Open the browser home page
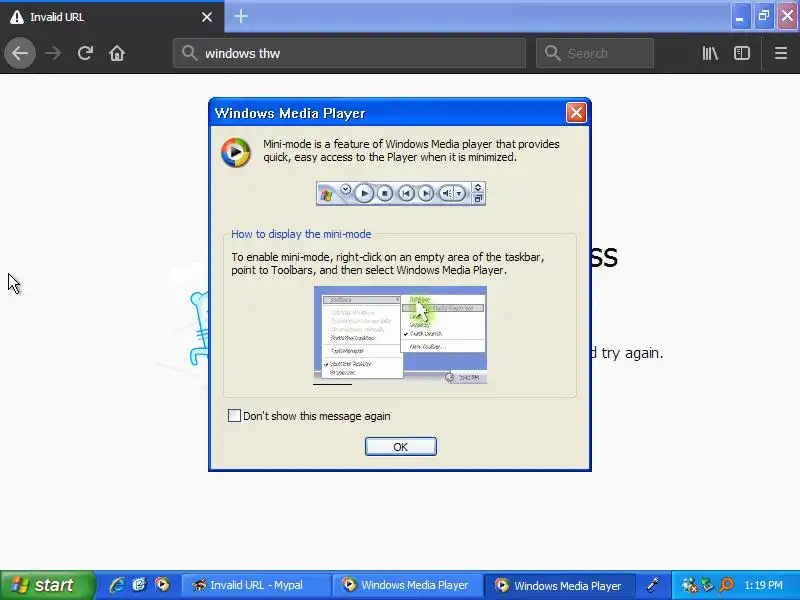The image size is (800, 600). (117, 53)
